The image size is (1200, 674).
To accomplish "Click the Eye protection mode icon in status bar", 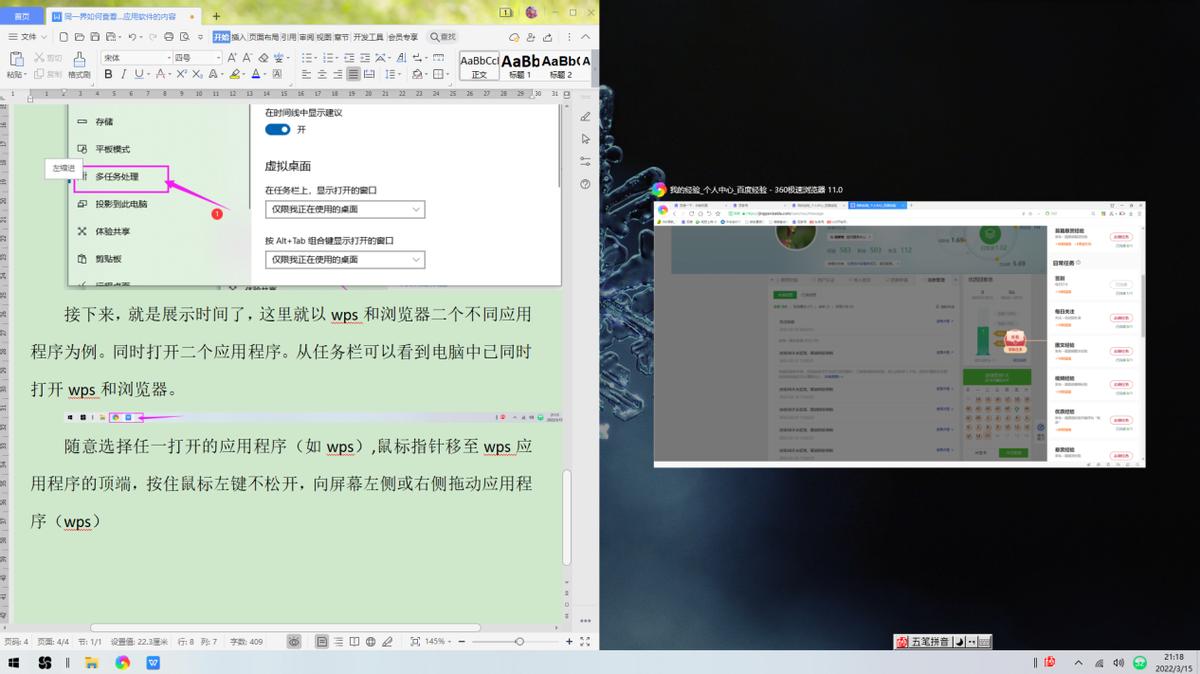I will [x=294, y=641].
